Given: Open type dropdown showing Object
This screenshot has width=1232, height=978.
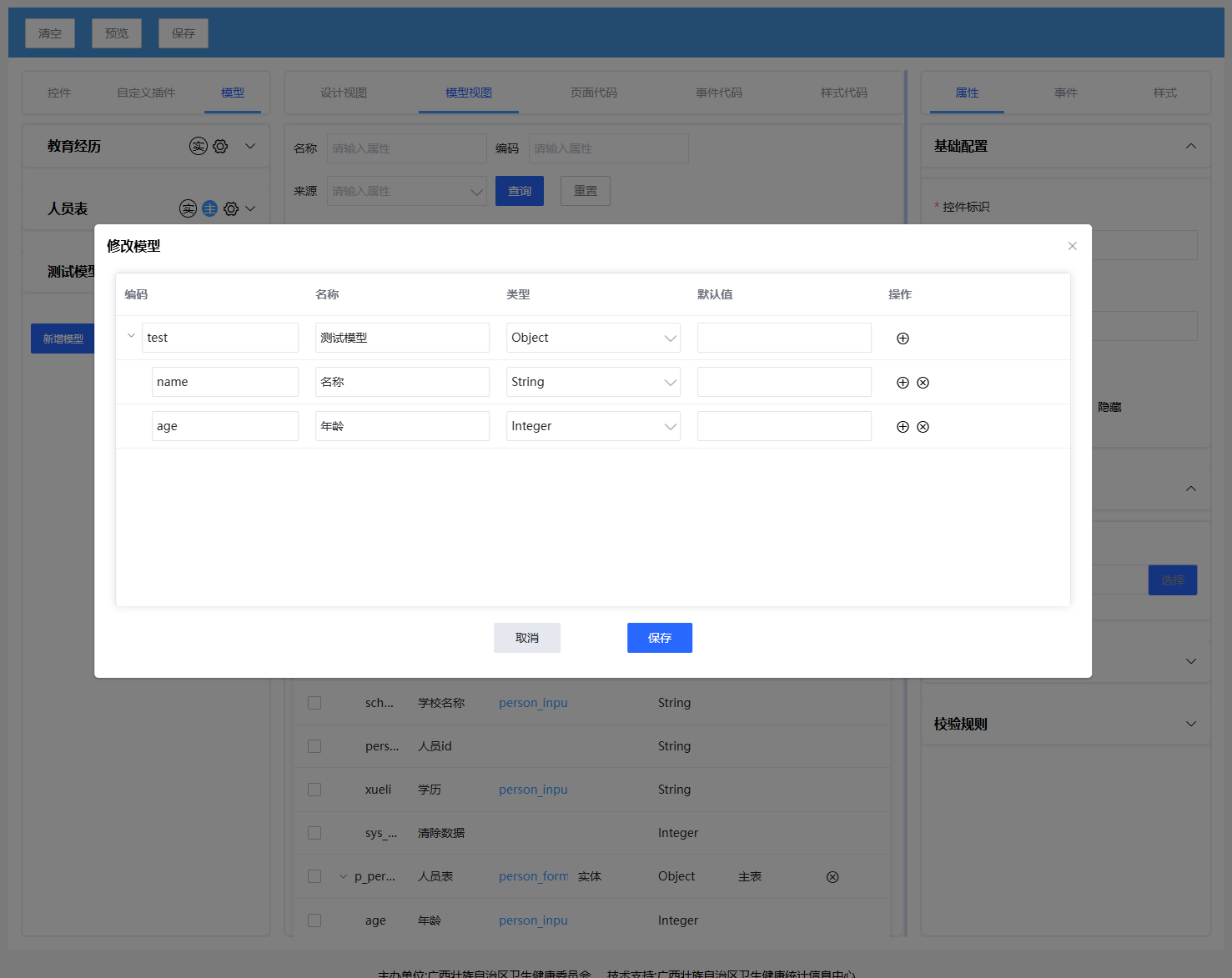Looking at the screenshot, I should [x=593, y=338].
